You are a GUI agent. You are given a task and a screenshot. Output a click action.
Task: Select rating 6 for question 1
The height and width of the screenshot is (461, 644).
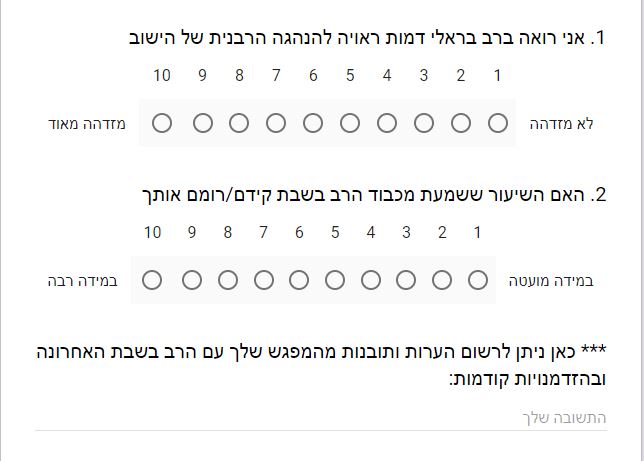pos(313,123)
